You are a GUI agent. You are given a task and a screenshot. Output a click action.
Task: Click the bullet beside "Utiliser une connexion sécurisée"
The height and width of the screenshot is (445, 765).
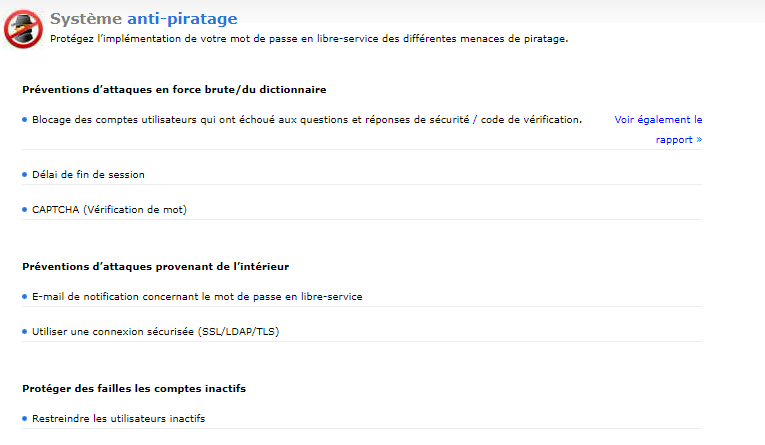(24, 331)
